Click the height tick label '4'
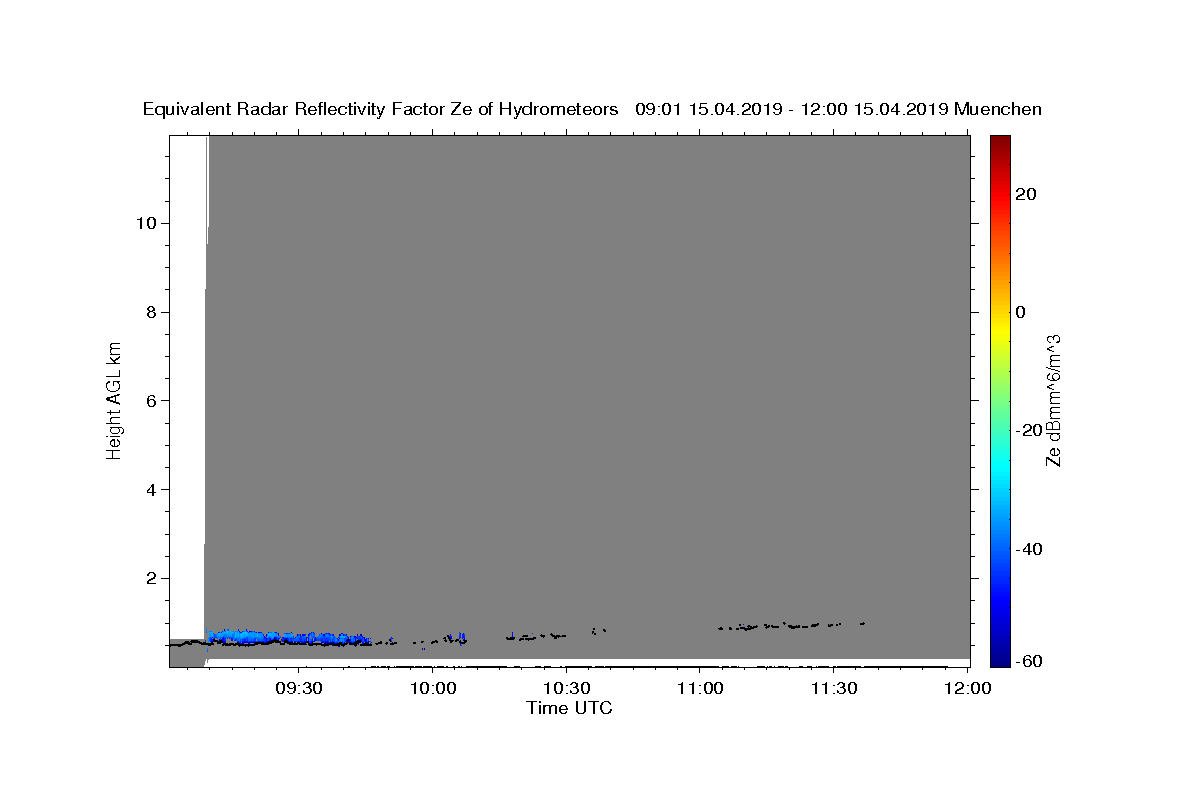Image resolution: width=1200 pixels, height=800 pixels. pos(150,490)
